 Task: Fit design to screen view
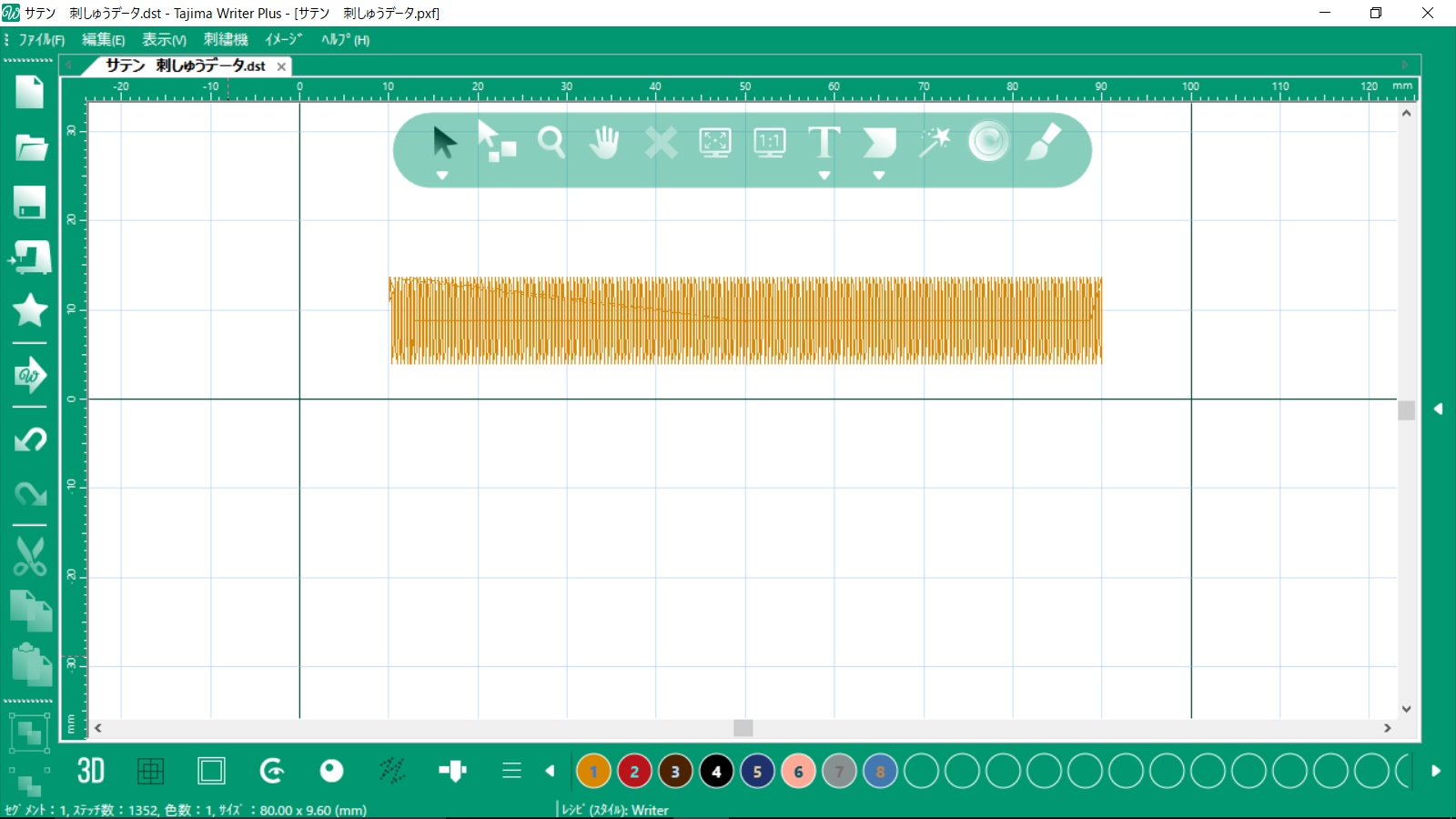tap(715, 142)
